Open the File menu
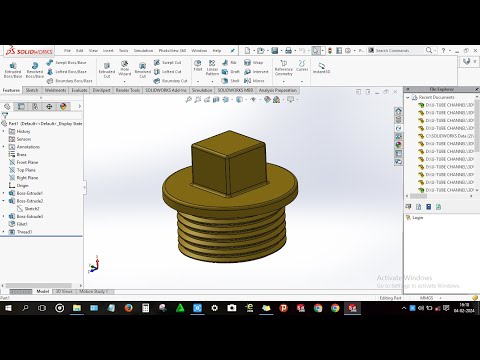The width and height of the screenshot is (480, 360). click(x=67, y=51)
